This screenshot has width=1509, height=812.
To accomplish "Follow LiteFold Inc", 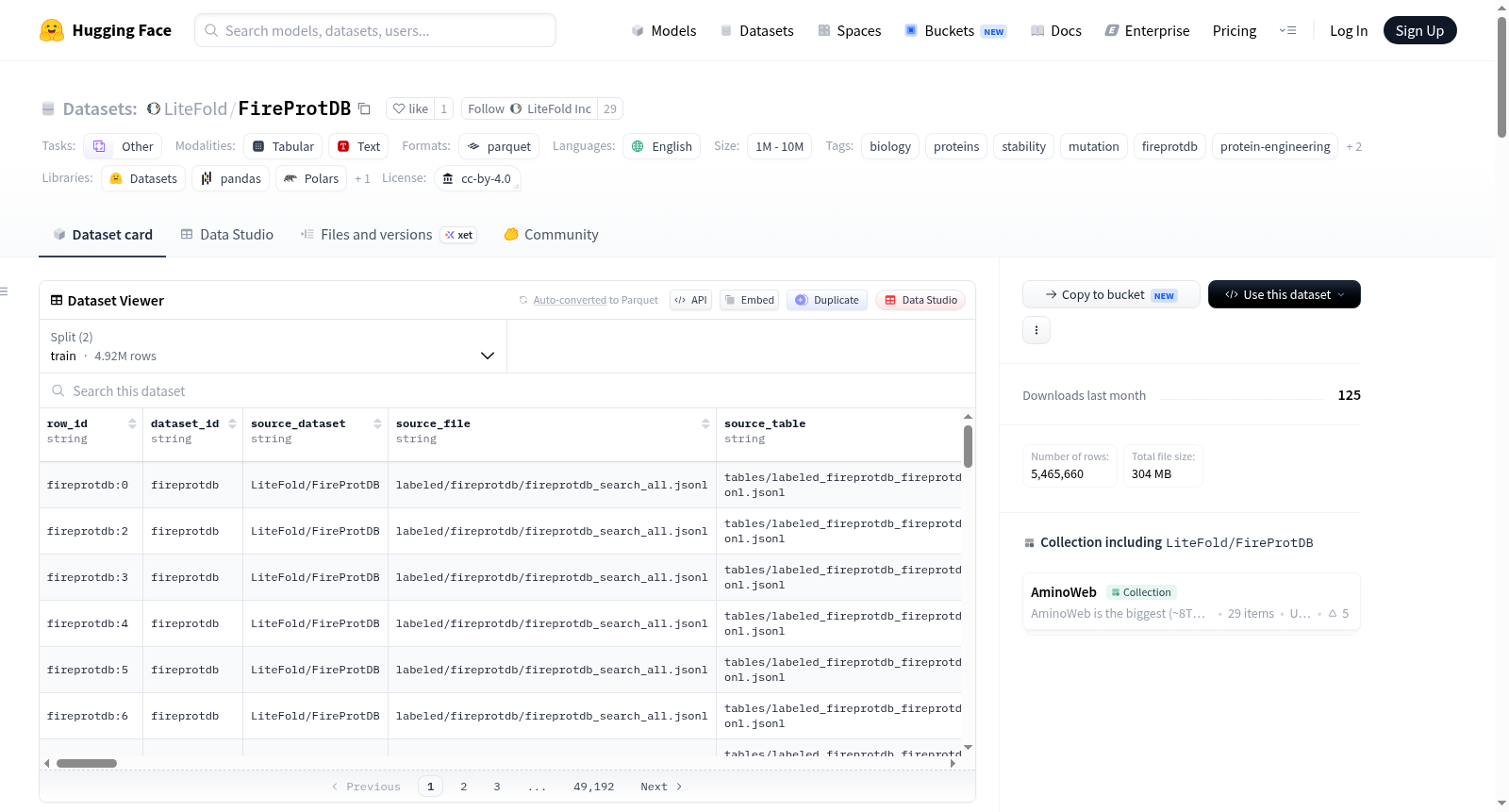I will [x=530, y=108].
